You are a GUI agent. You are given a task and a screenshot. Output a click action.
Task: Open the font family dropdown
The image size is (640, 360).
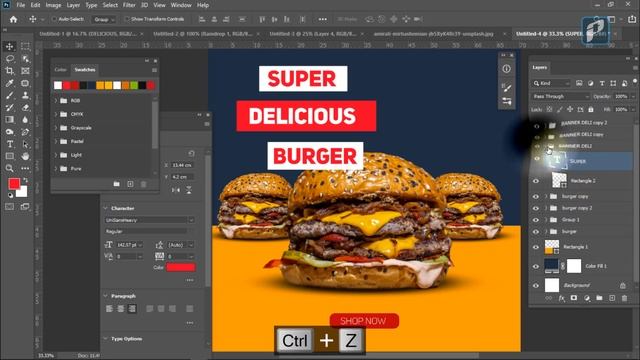point(149,220)
